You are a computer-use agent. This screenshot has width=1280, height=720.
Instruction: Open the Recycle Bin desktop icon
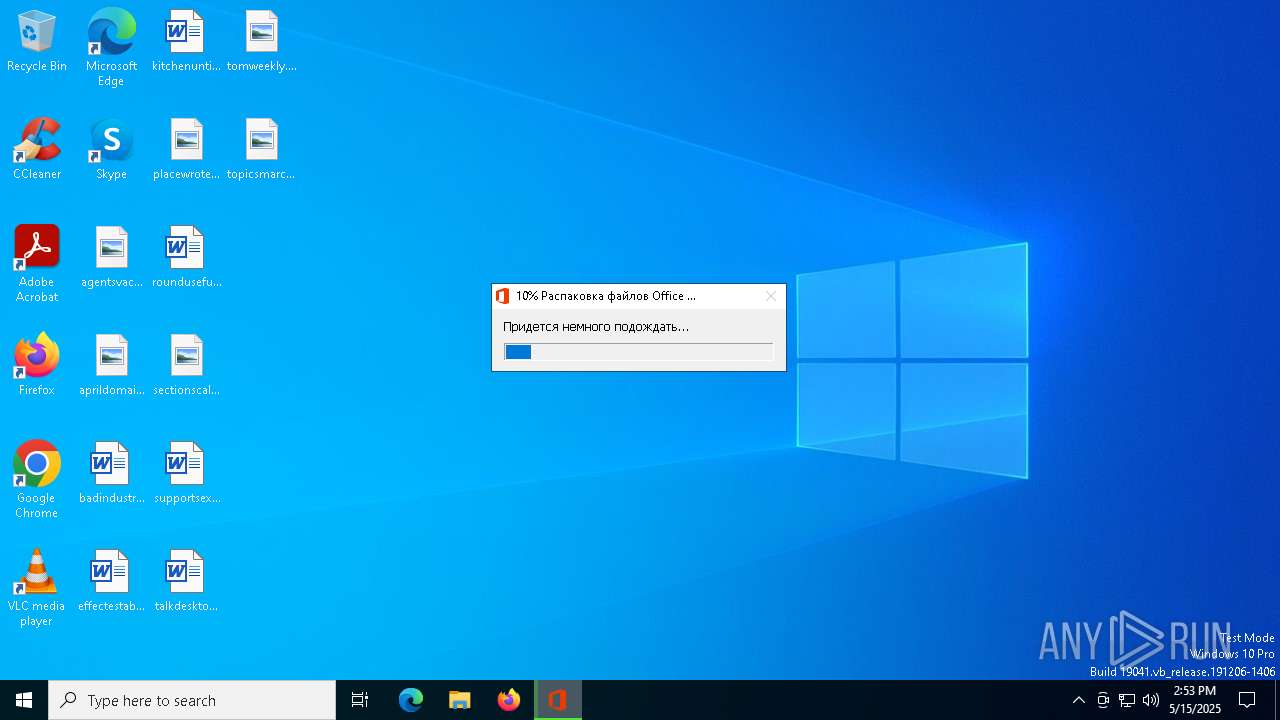37,42
